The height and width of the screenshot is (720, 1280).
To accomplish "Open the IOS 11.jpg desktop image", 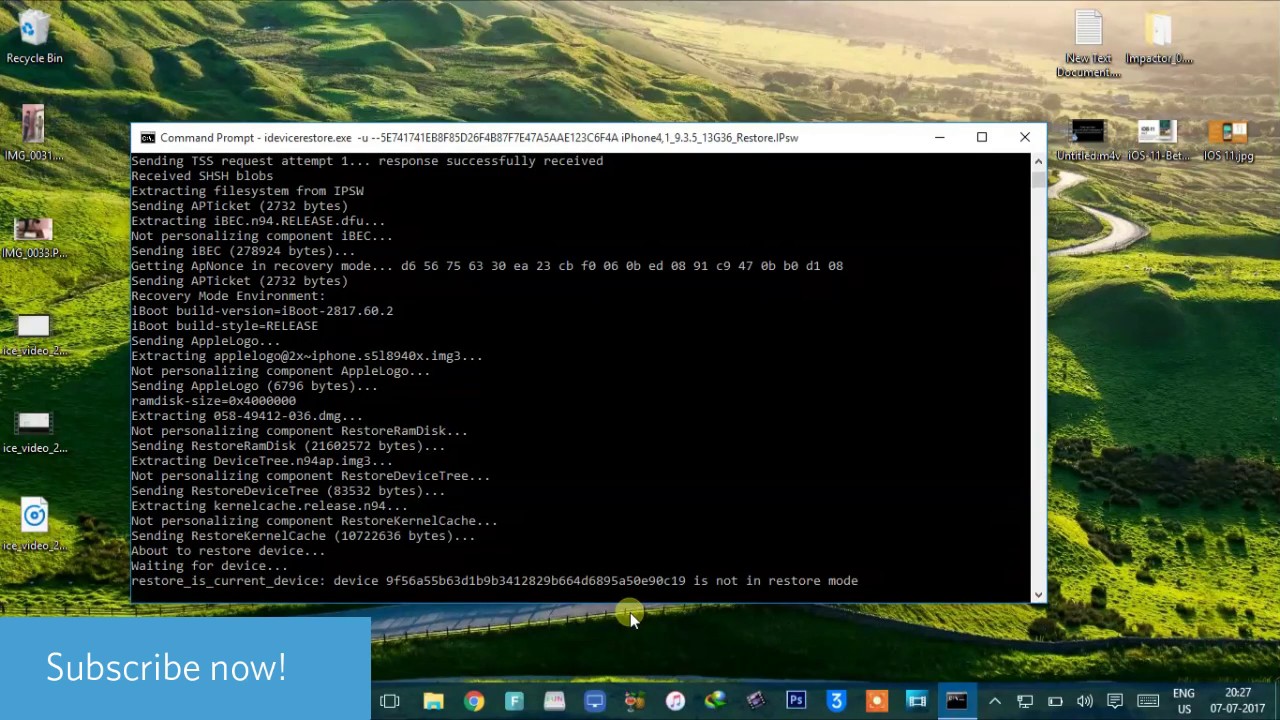I will pos(1226,141).
